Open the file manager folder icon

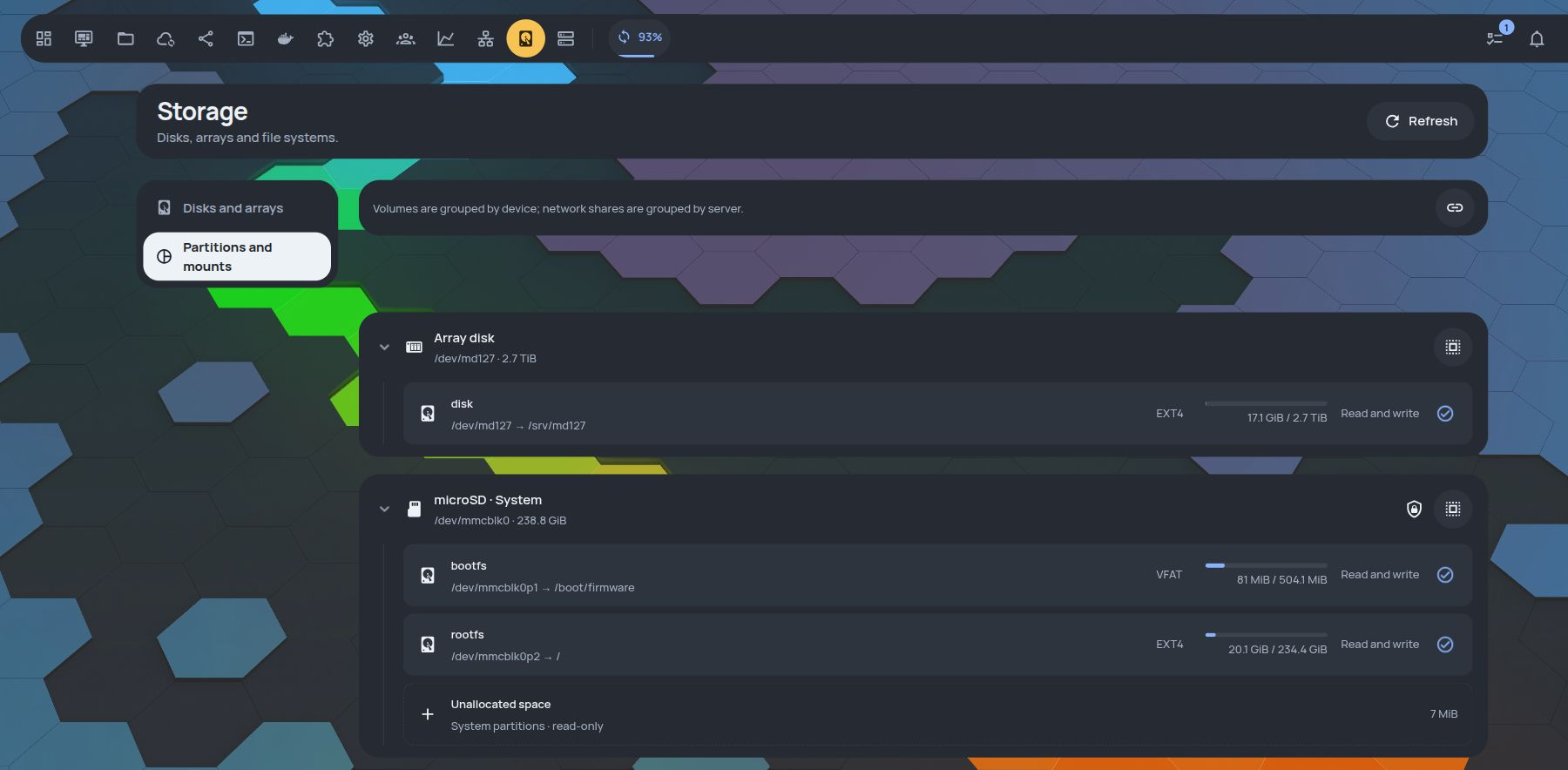click(125, 38)
